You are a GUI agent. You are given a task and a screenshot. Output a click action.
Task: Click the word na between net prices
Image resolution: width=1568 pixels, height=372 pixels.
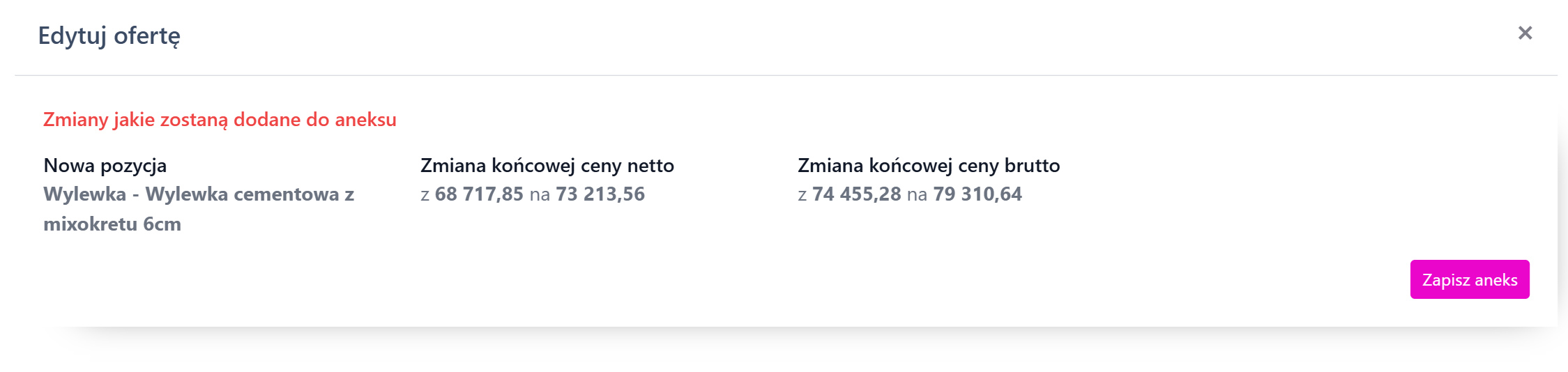[x=540, y=195]
